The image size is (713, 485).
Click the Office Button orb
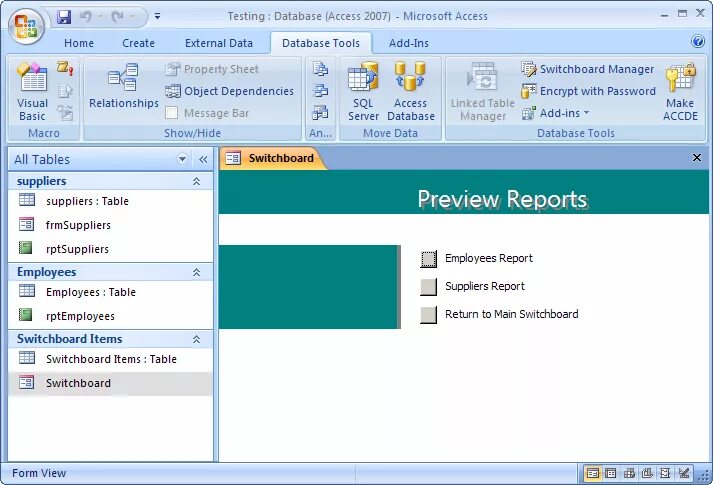pos(26,26)
